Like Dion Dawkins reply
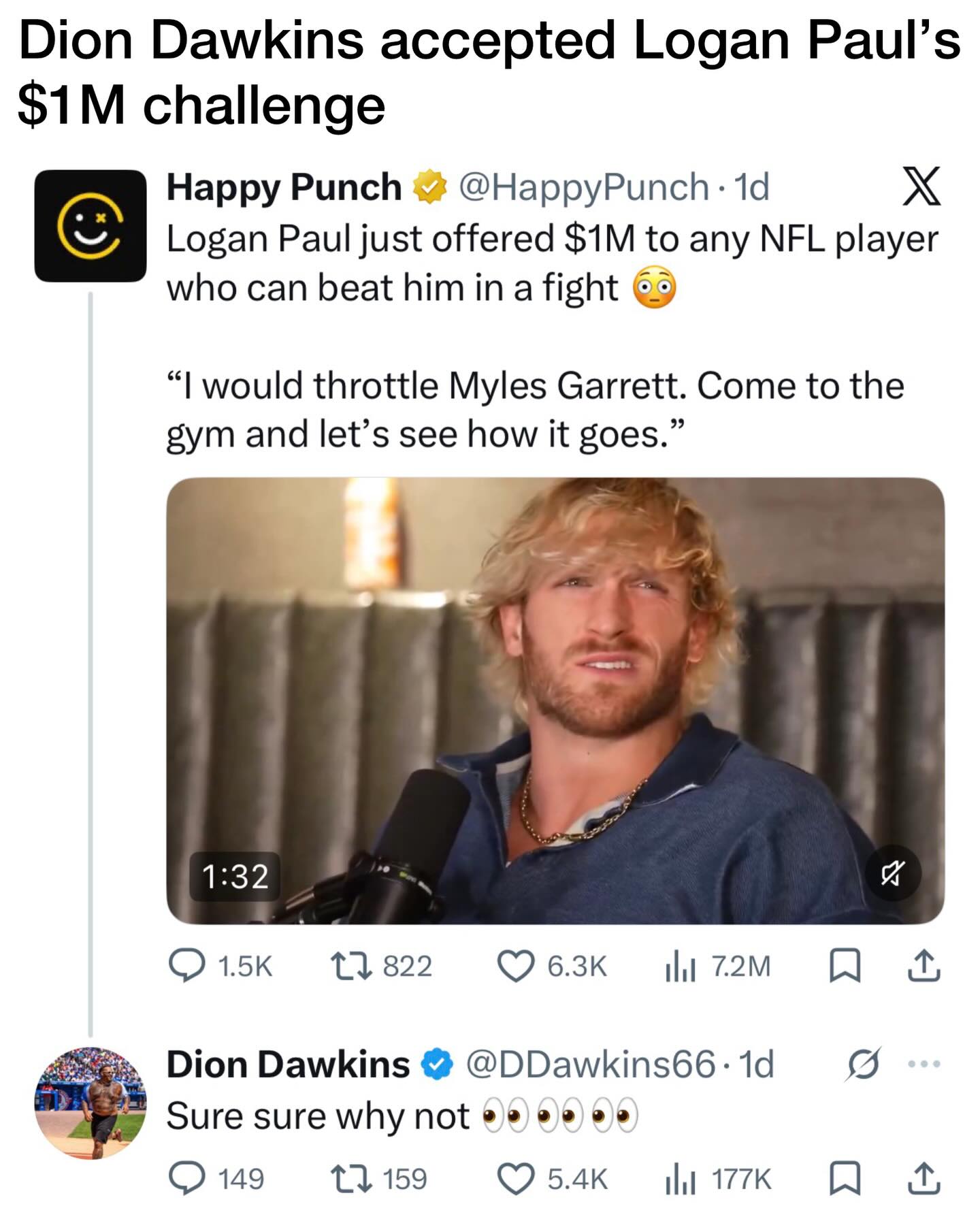 516,1179
